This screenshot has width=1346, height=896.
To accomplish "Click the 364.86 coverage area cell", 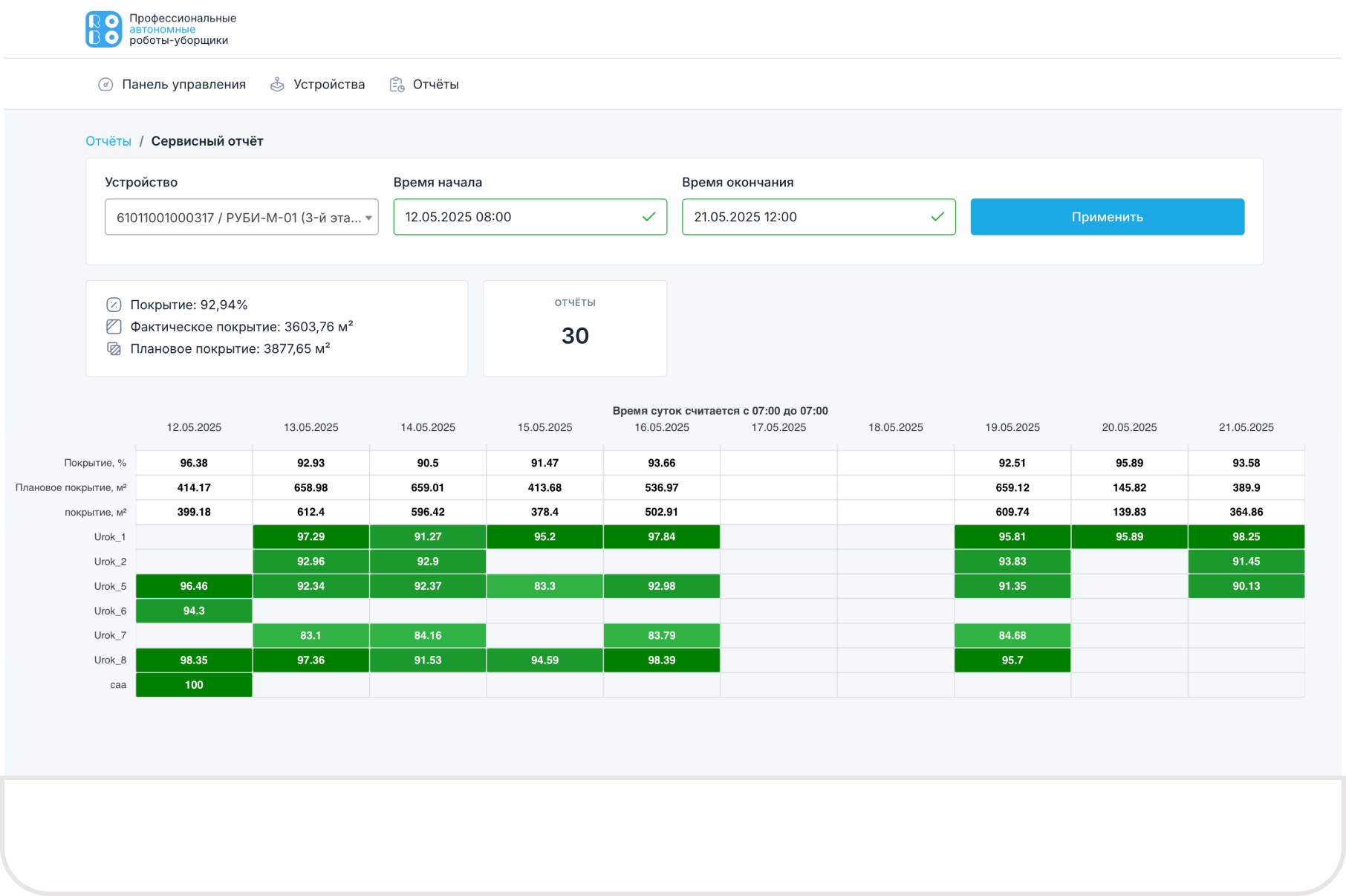I will point(1246,512).
